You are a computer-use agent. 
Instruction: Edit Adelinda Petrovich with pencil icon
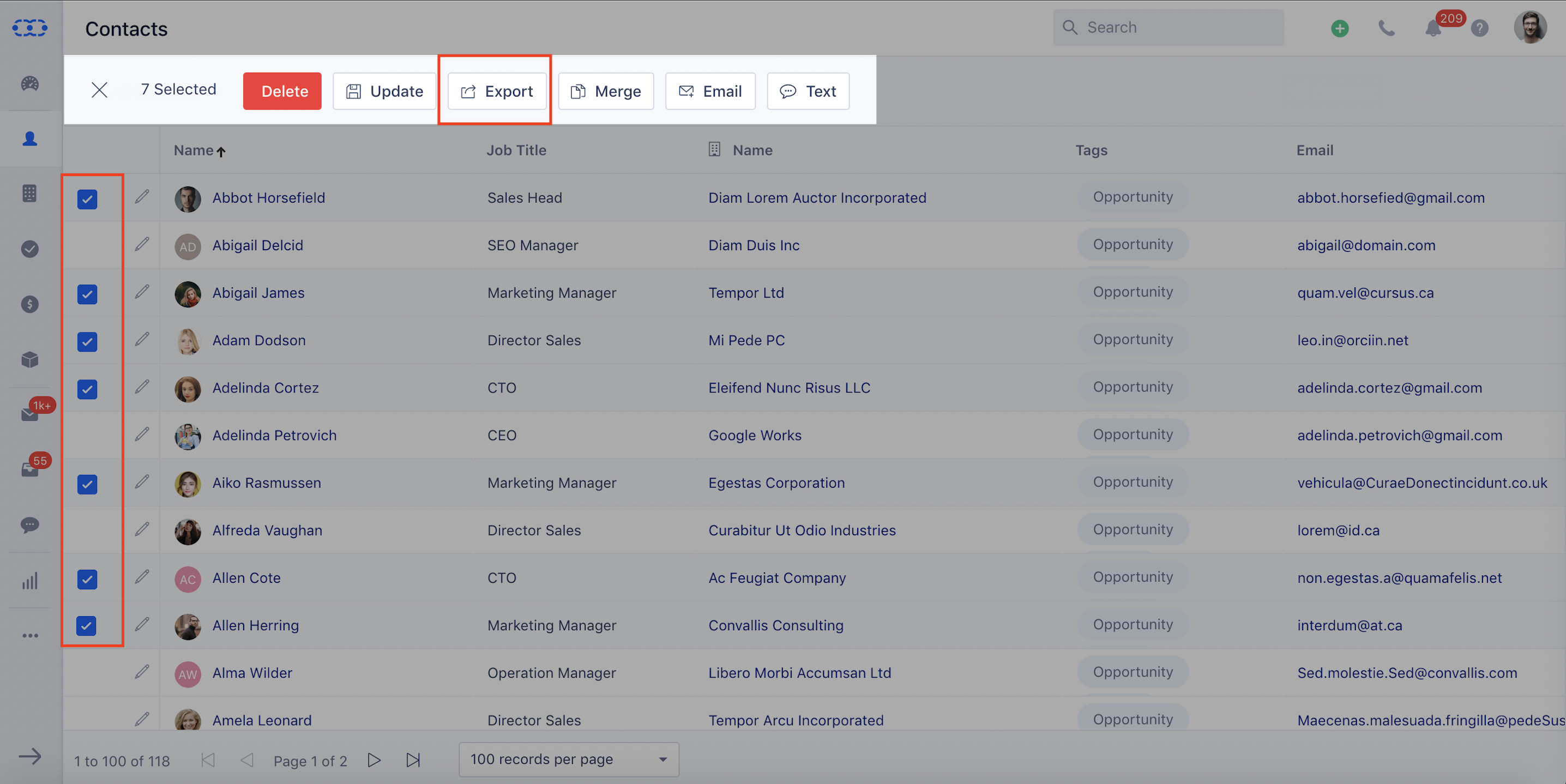pos(142,434)
